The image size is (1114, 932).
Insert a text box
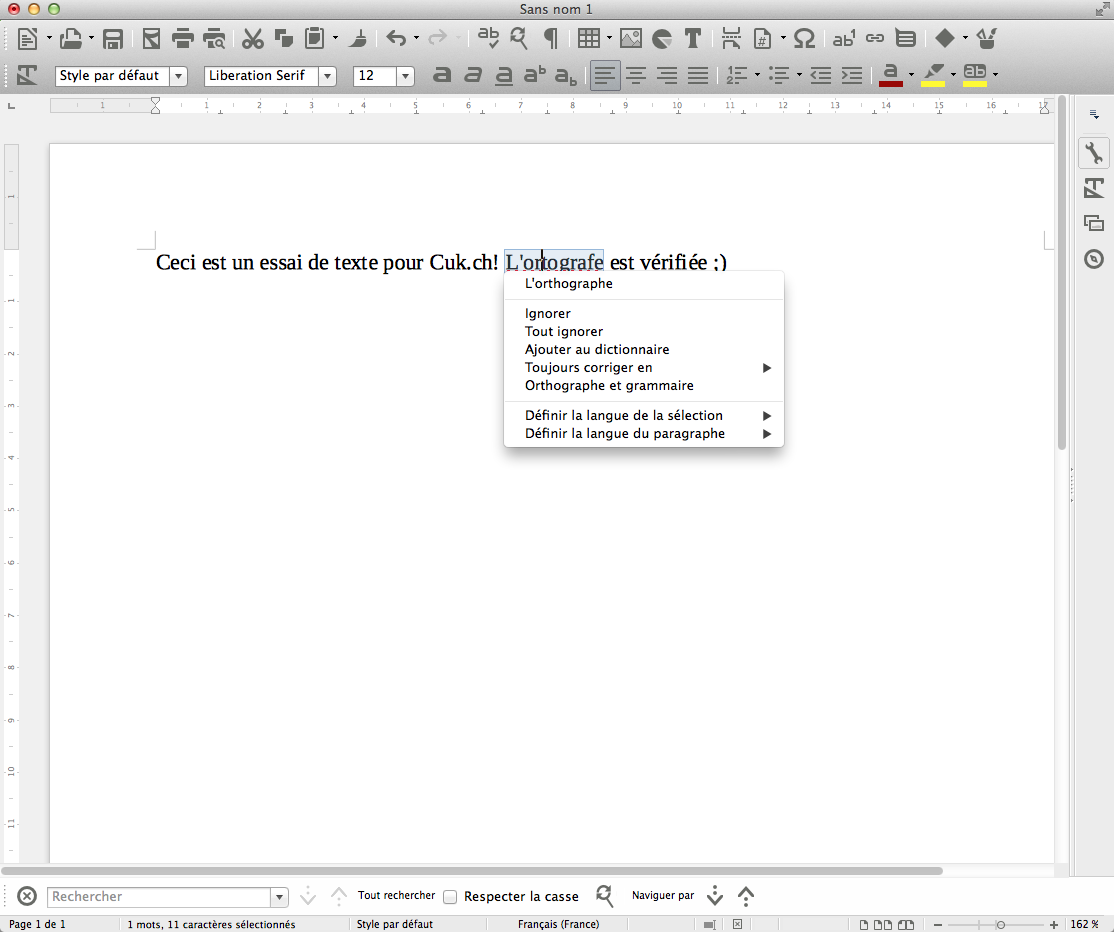693,38
